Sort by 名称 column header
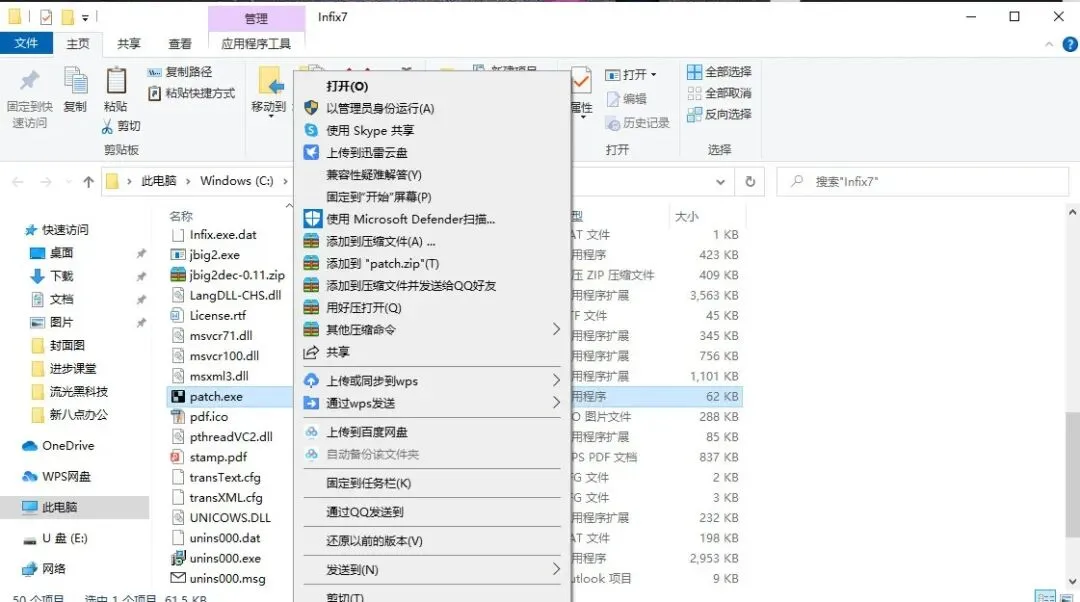Viewport: 1080px width, 602px height. [181, 216]
